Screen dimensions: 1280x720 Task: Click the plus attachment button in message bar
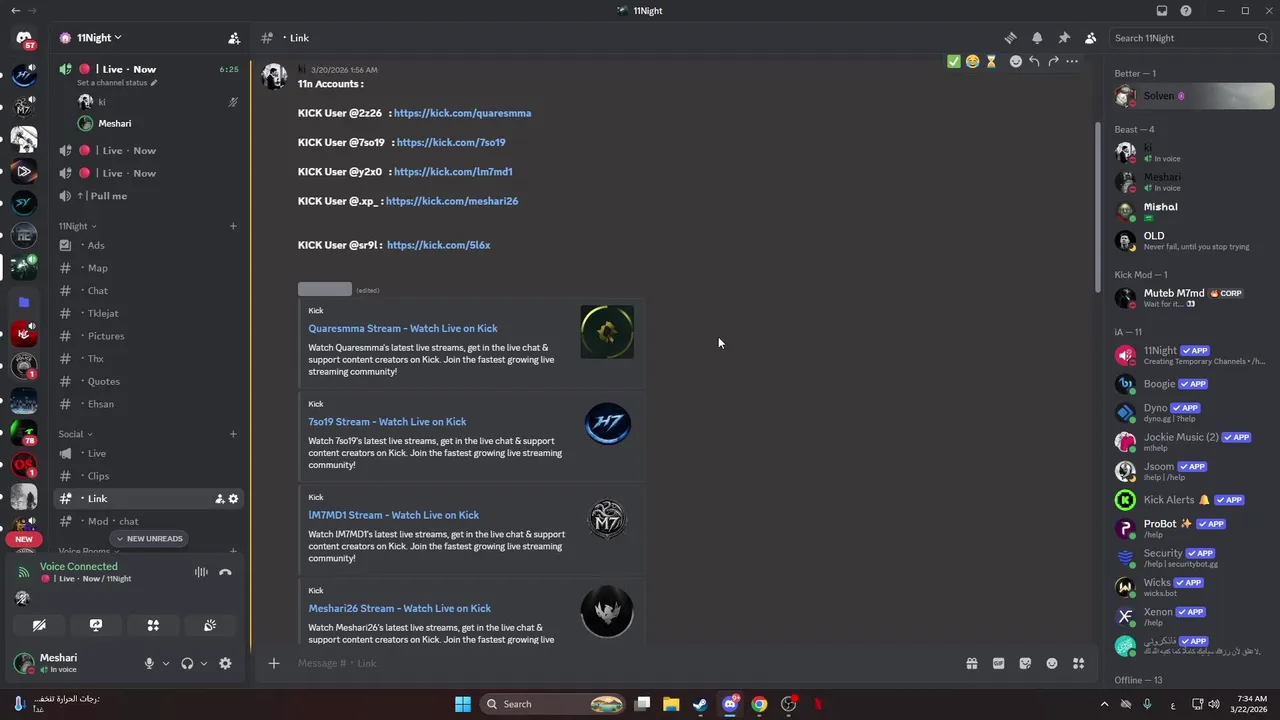(274, 663)
